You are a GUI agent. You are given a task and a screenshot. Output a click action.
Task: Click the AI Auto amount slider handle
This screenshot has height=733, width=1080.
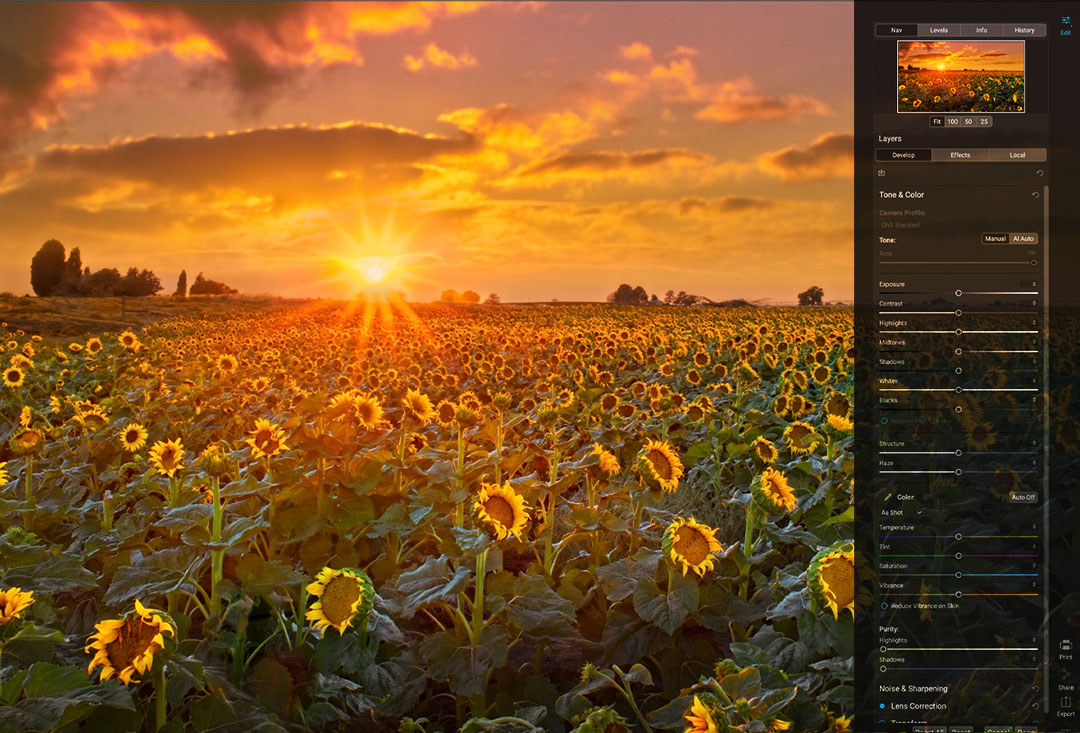(x=1033, y=263)
